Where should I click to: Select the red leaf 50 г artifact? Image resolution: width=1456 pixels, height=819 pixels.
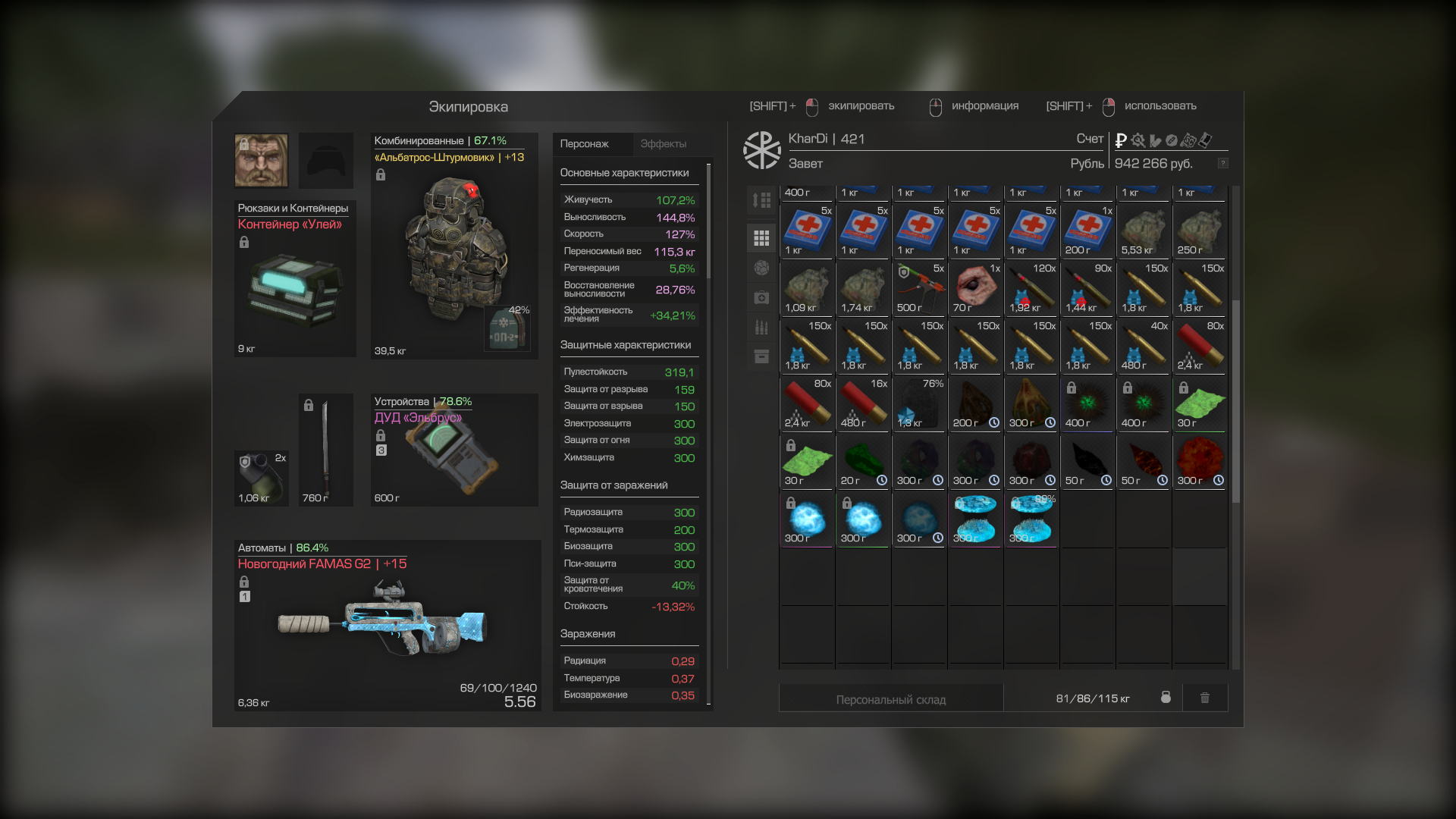(x=1144, y=462)
